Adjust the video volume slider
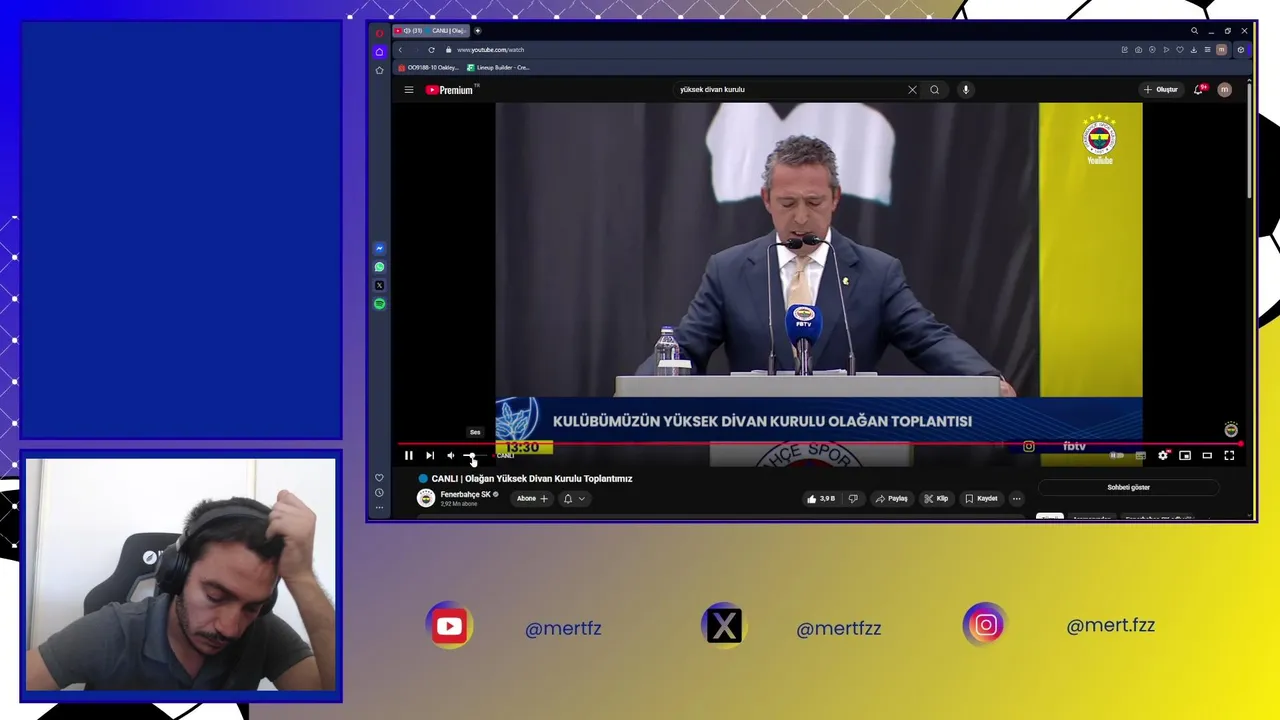 coord(474,456)
